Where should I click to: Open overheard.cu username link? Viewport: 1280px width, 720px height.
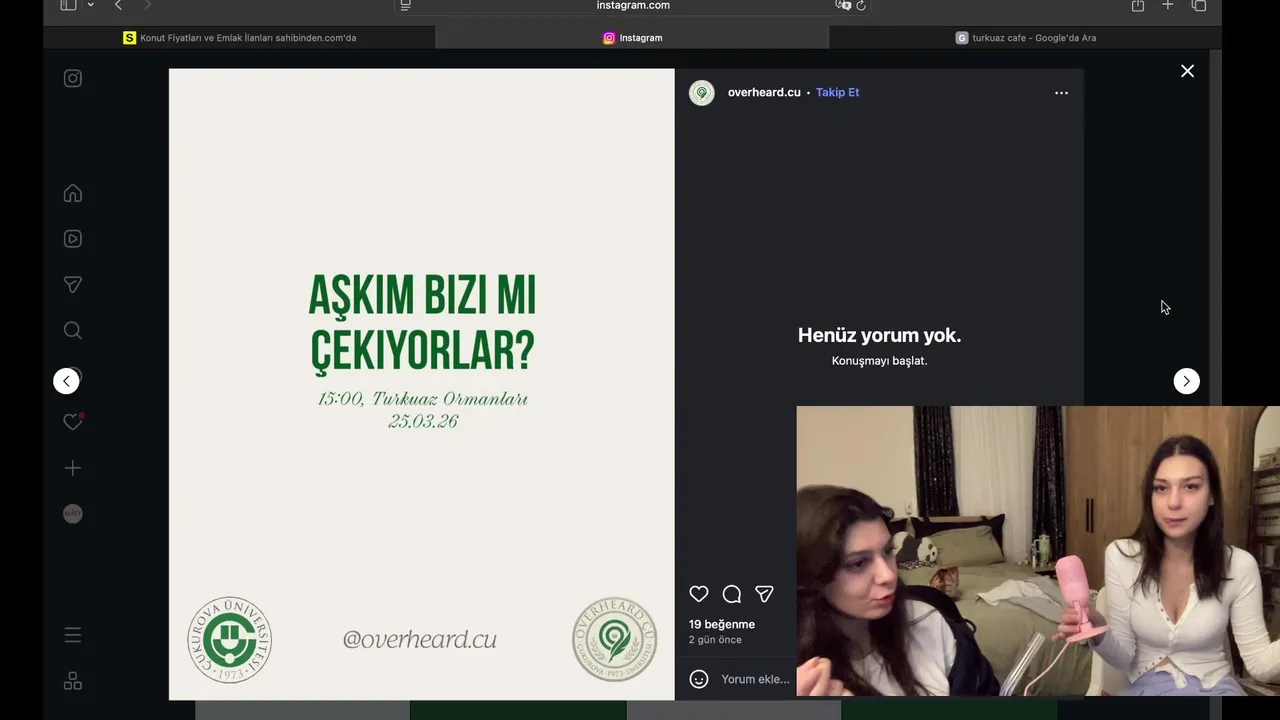pyautogui.click(x=764, y=92)
